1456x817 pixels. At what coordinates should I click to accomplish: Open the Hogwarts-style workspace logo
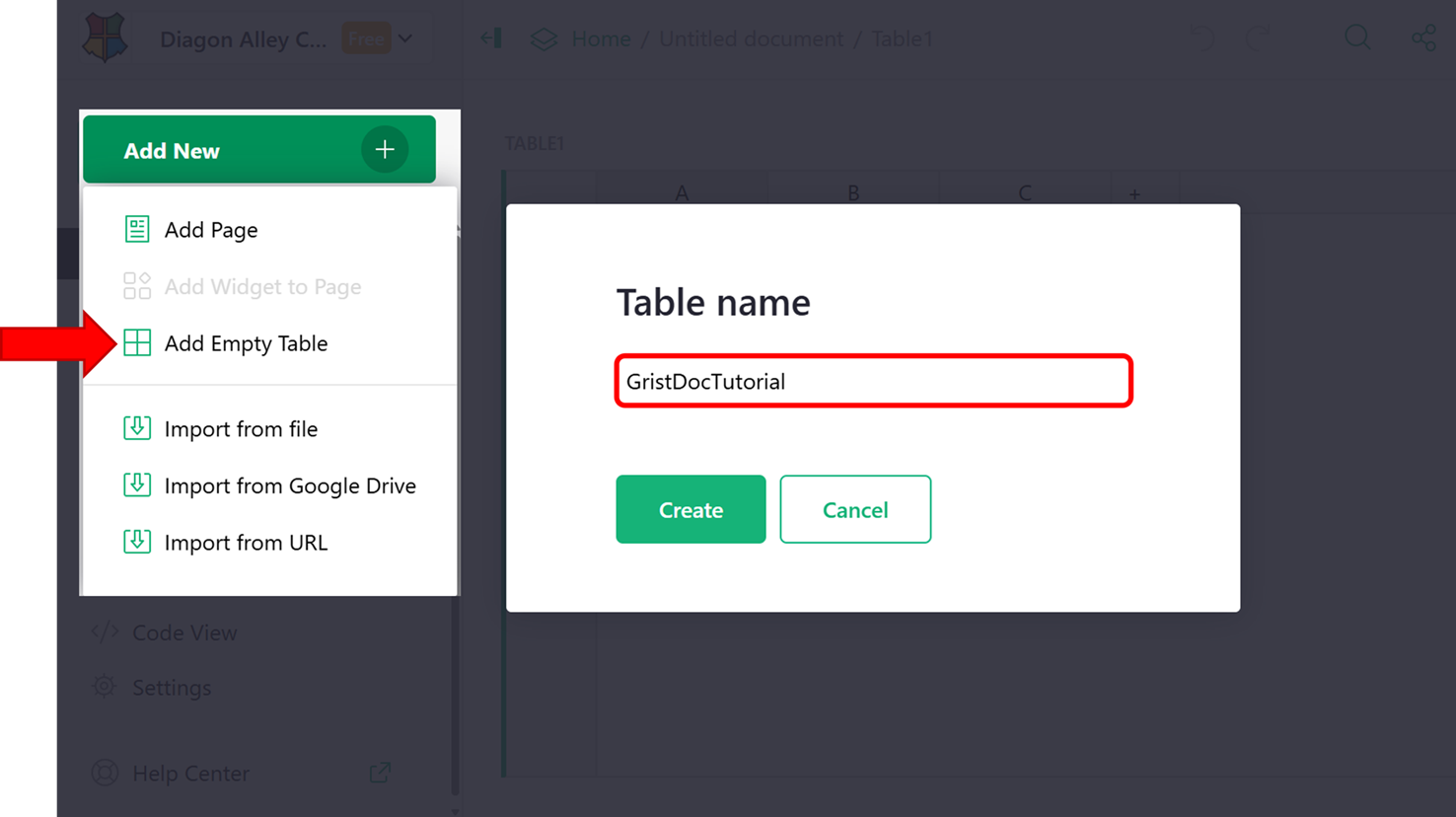(105, 37)
